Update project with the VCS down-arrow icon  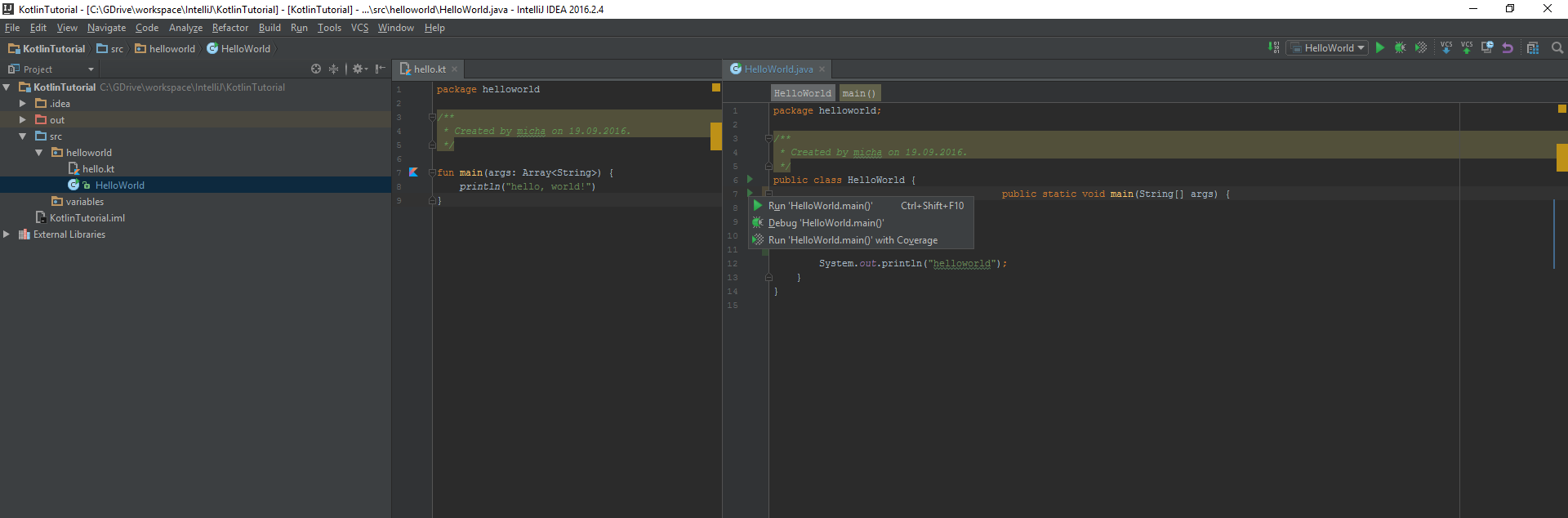(x=1446, y=48)
